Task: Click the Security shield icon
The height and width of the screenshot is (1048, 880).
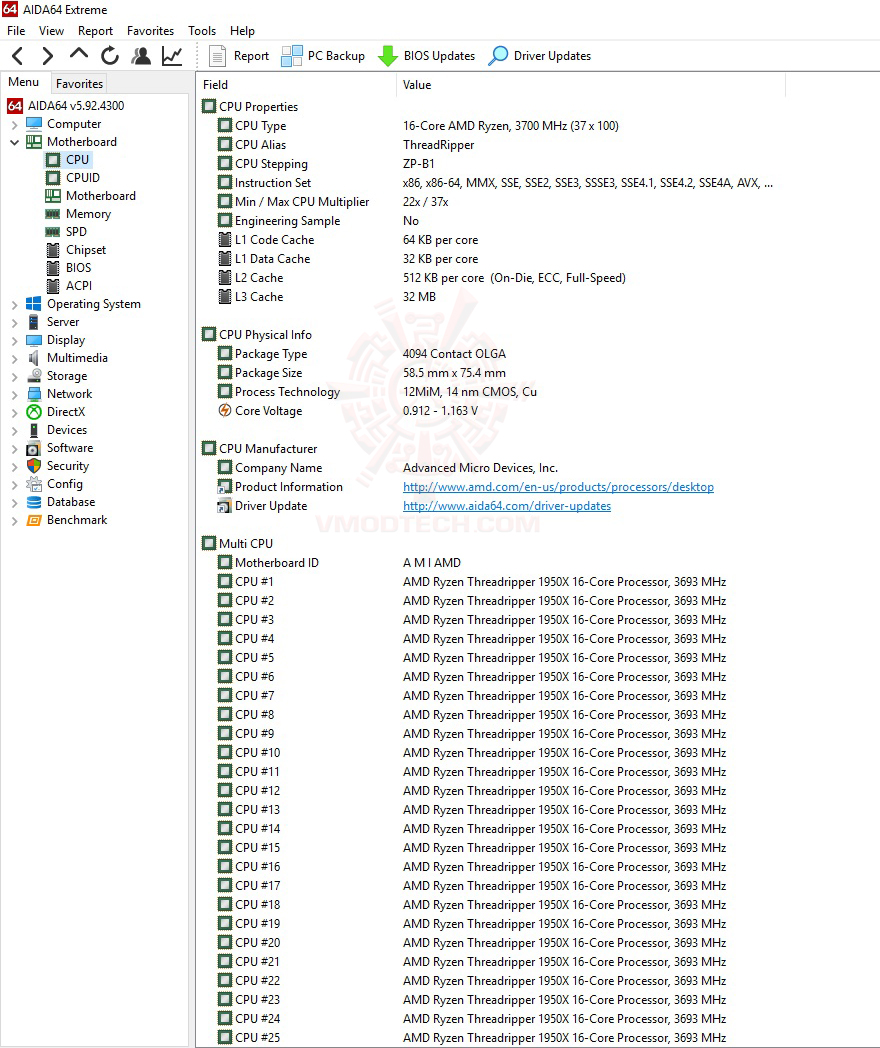Action: tap(33, 466)
